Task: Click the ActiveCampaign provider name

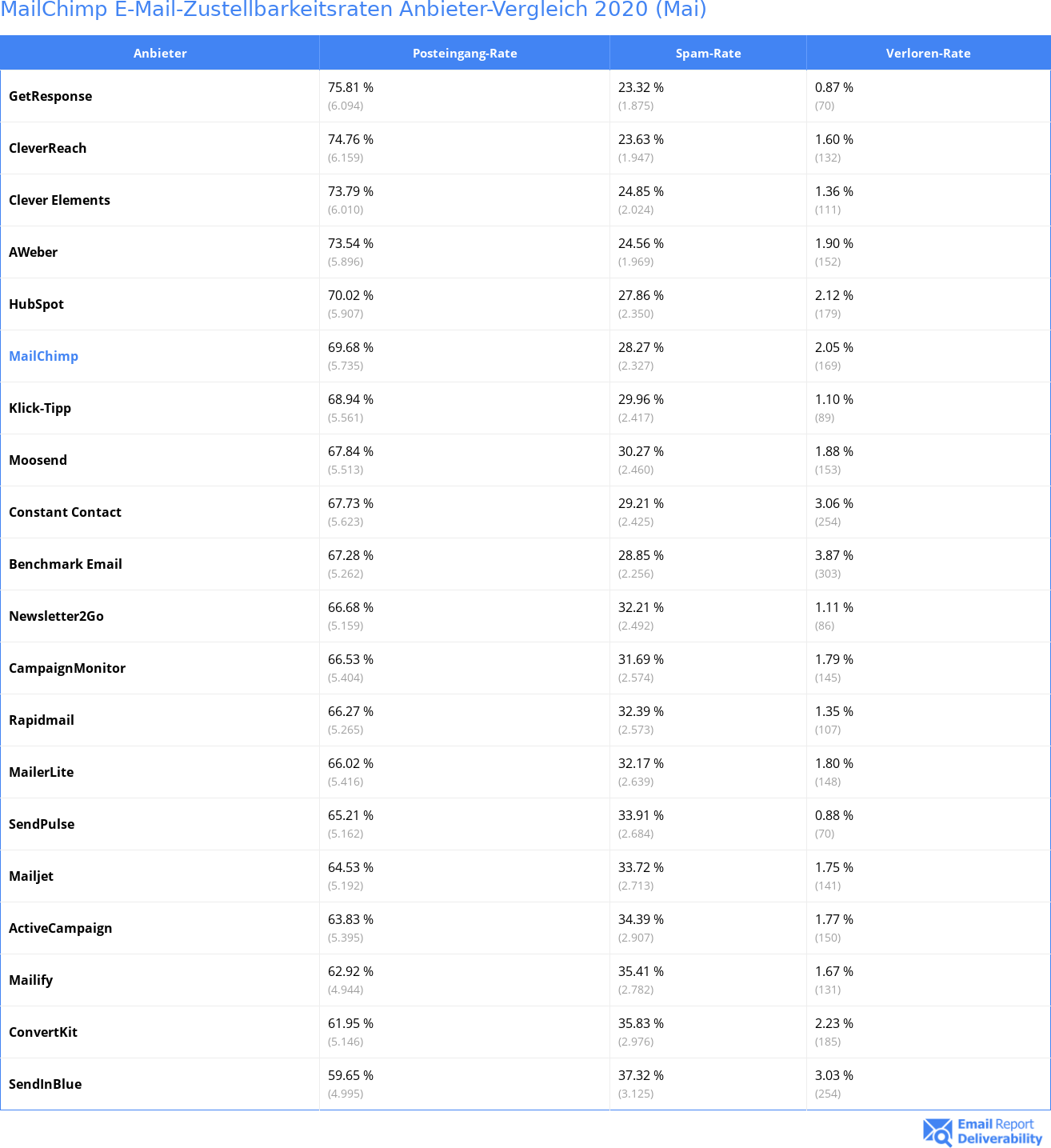Action: pos(60,928)
